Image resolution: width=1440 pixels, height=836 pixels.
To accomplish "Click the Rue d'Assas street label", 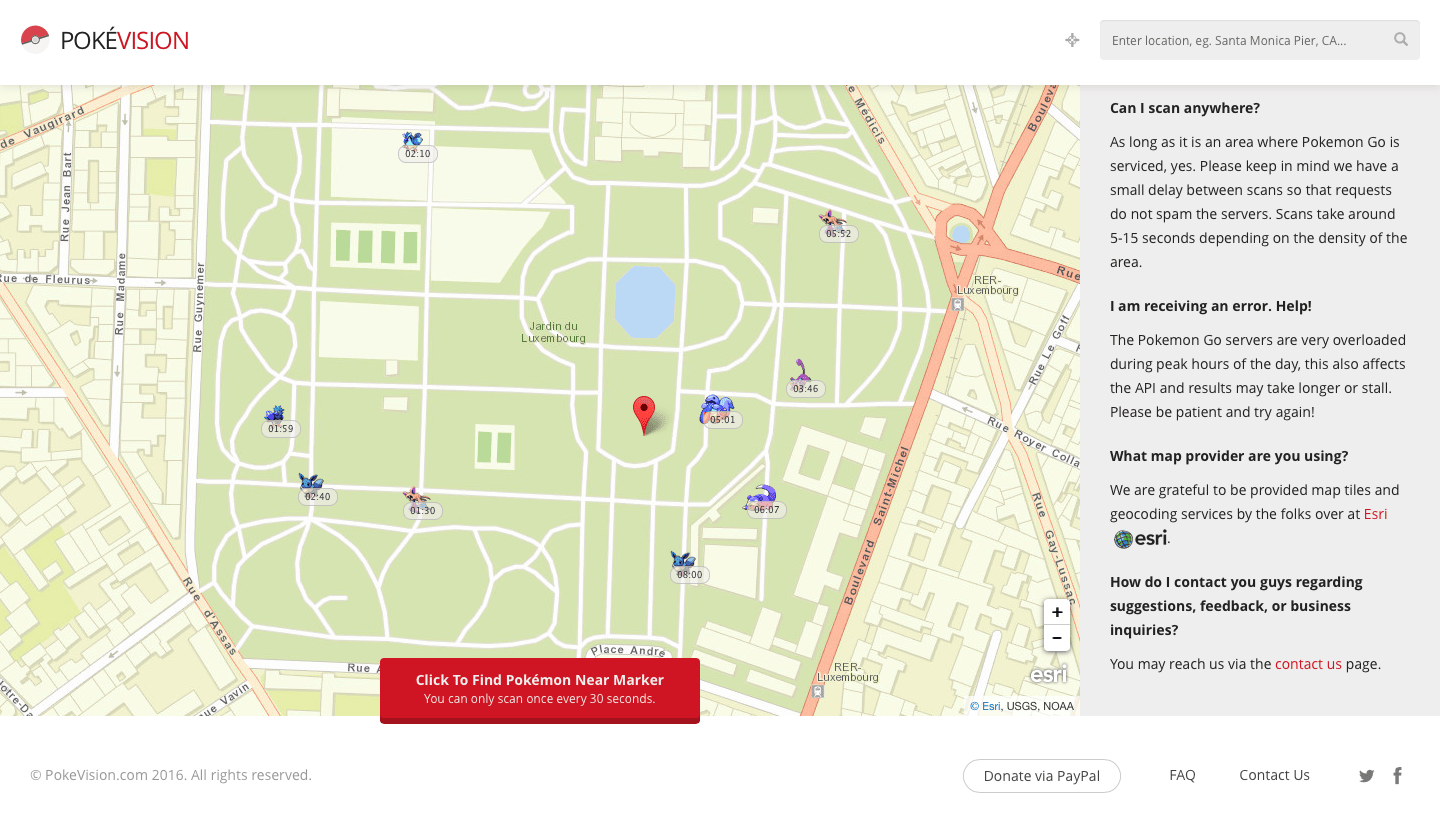I will 210,616.
